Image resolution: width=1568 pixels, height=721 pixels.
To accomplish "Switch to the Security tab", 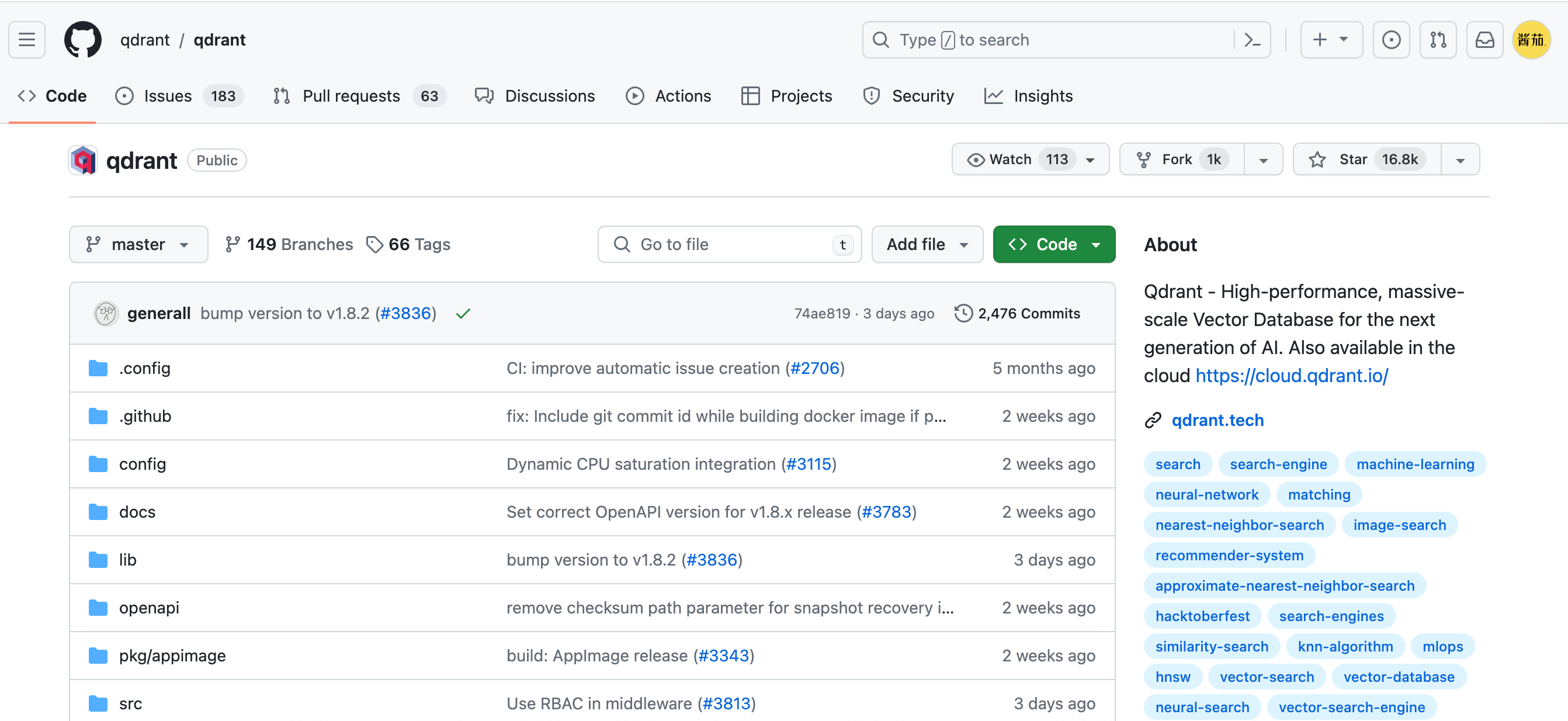I will 908,96.
